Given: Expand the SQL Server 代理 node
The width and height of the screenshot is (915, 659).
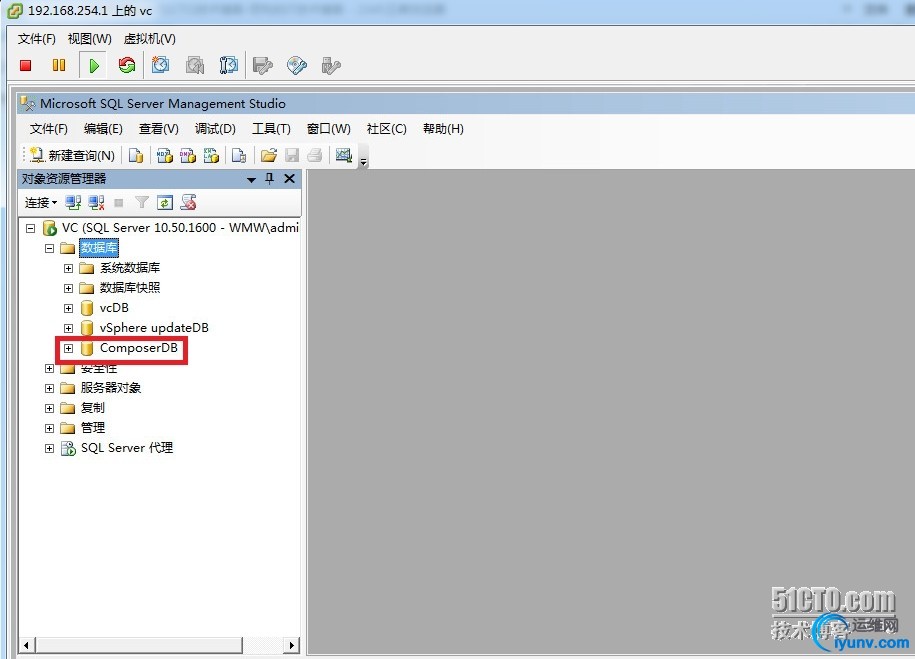Looking at the screenshot, I should click(50, 448).
